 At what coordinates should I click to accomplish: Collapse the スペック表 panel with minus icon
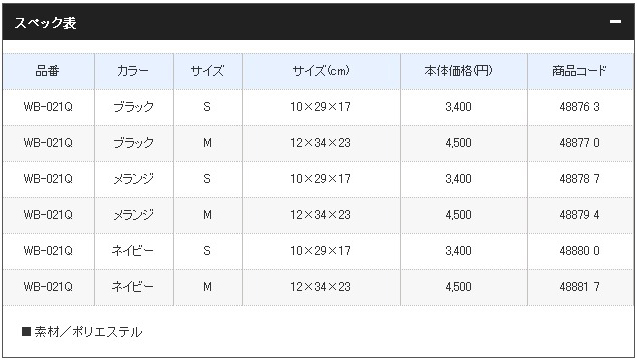(x=615, y=22)
